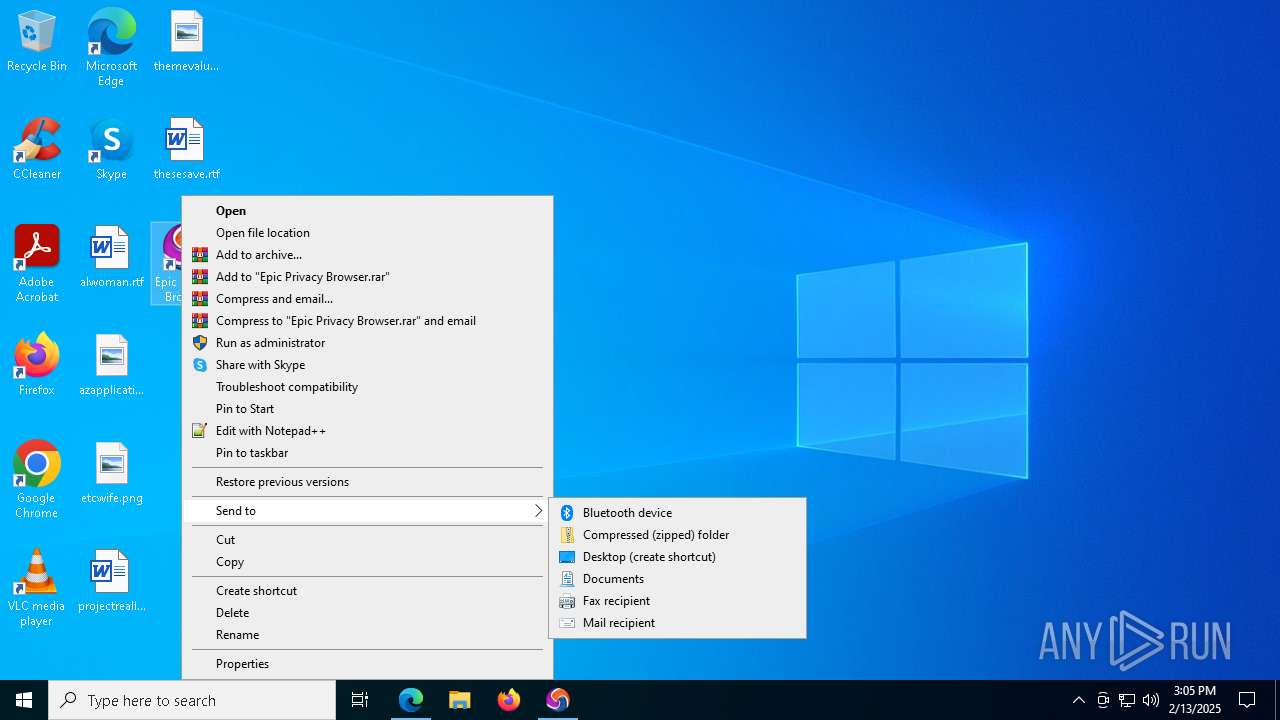Send to Fax recipient

(x=677, y=601)
